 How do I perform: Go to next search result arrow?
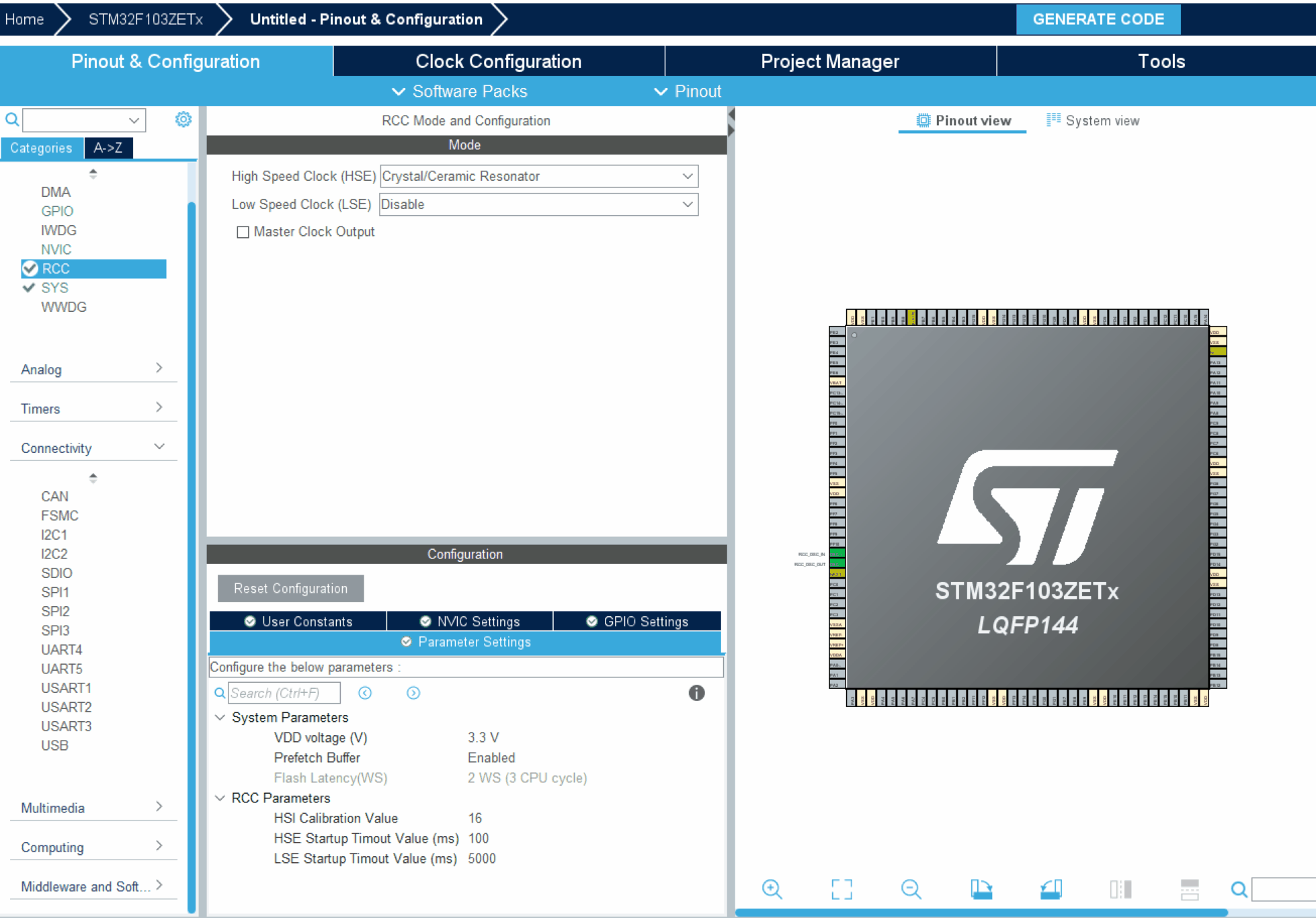tap(413, 693)
